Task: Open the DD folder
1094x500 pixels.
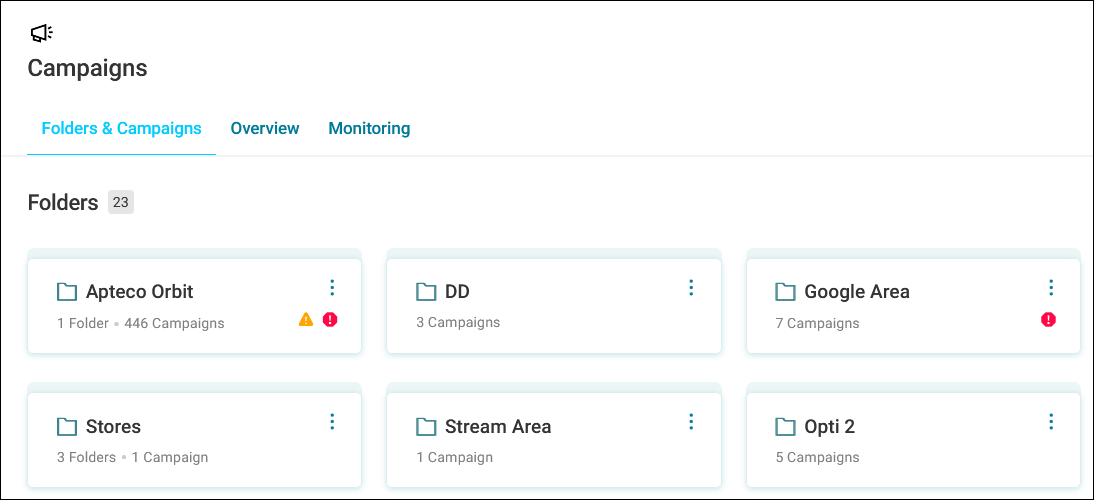Action: pos(553,306)
